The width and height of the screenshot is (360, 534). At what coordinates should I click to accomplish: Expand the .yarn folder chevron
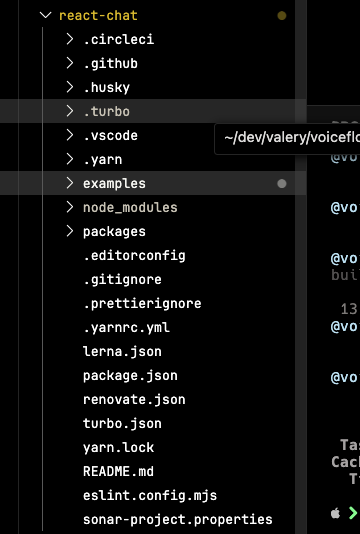click(x=70, y=159)
